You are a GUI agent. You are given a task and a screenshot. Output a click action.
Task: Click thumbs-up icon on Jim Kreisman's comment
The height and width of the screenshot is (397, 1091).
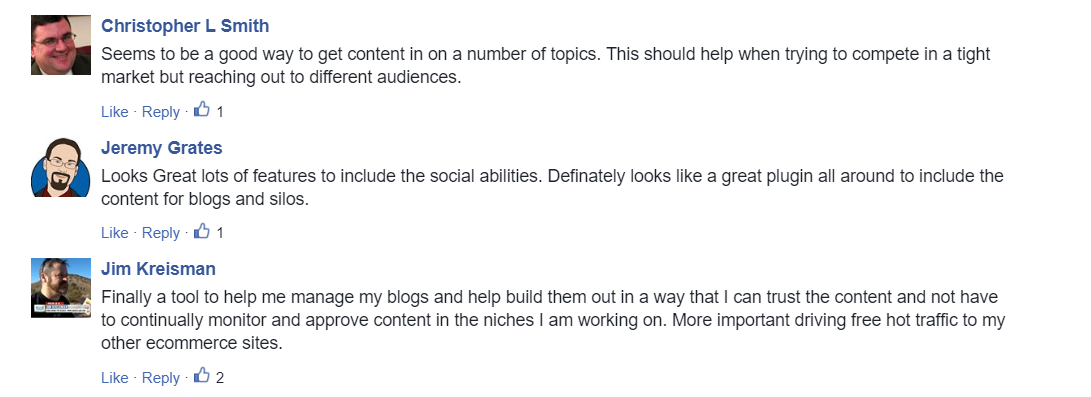[202, 376]
